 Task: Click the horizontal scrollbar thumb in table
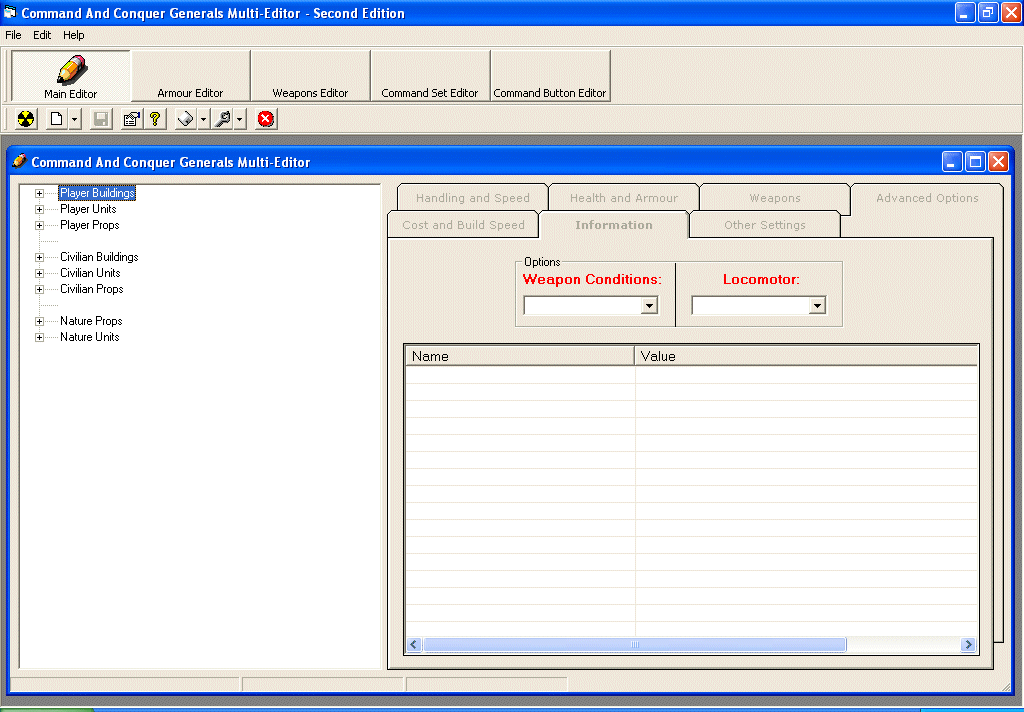(634, 645)
